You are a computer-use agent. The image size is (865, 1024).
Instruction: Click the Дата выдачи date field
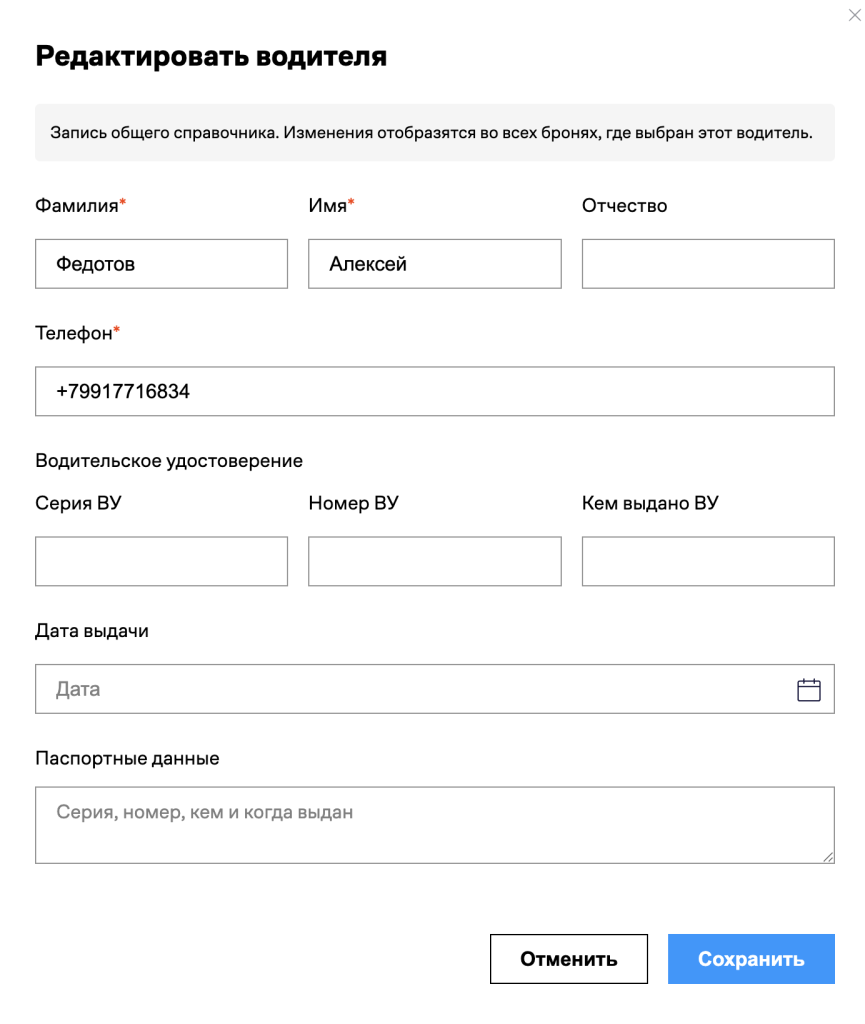(435, 689)
